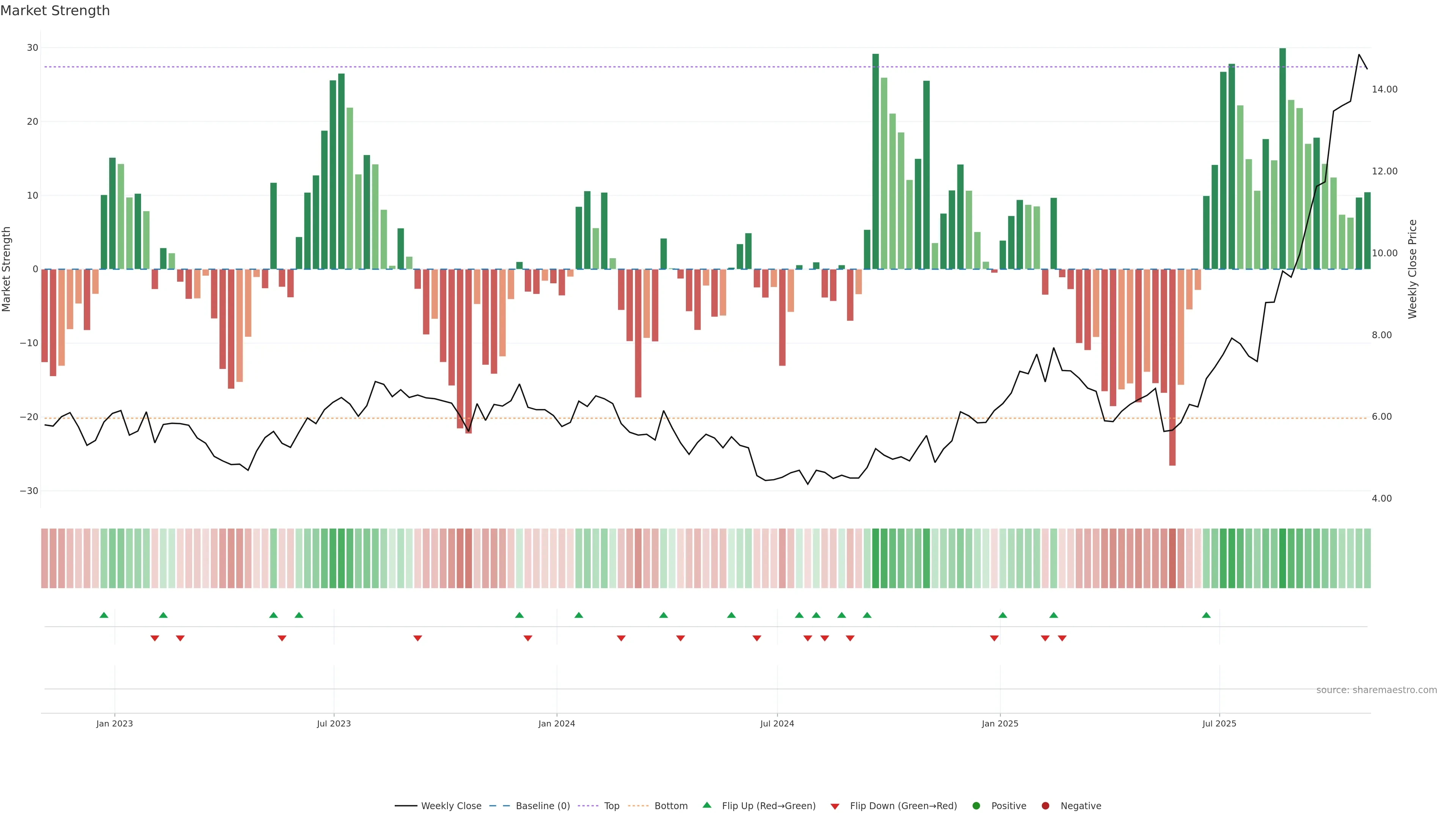Click the Weekly Close Price axis title
The image size is (1456, 819).
point(1412,269)
